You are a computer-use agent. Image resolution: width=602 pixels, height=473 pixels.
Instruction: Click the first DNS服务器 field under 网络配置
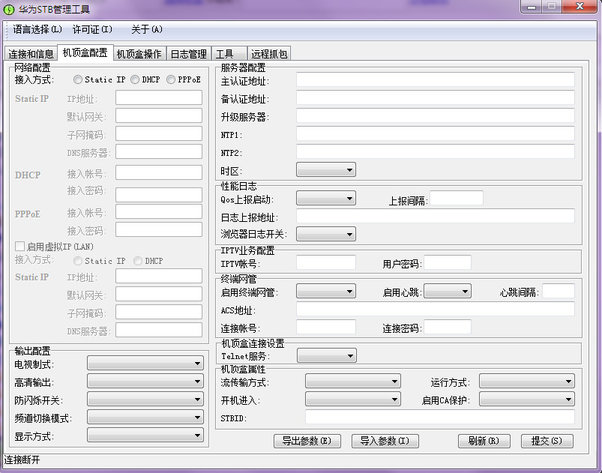pyautogui.click(x=159, y=152)
